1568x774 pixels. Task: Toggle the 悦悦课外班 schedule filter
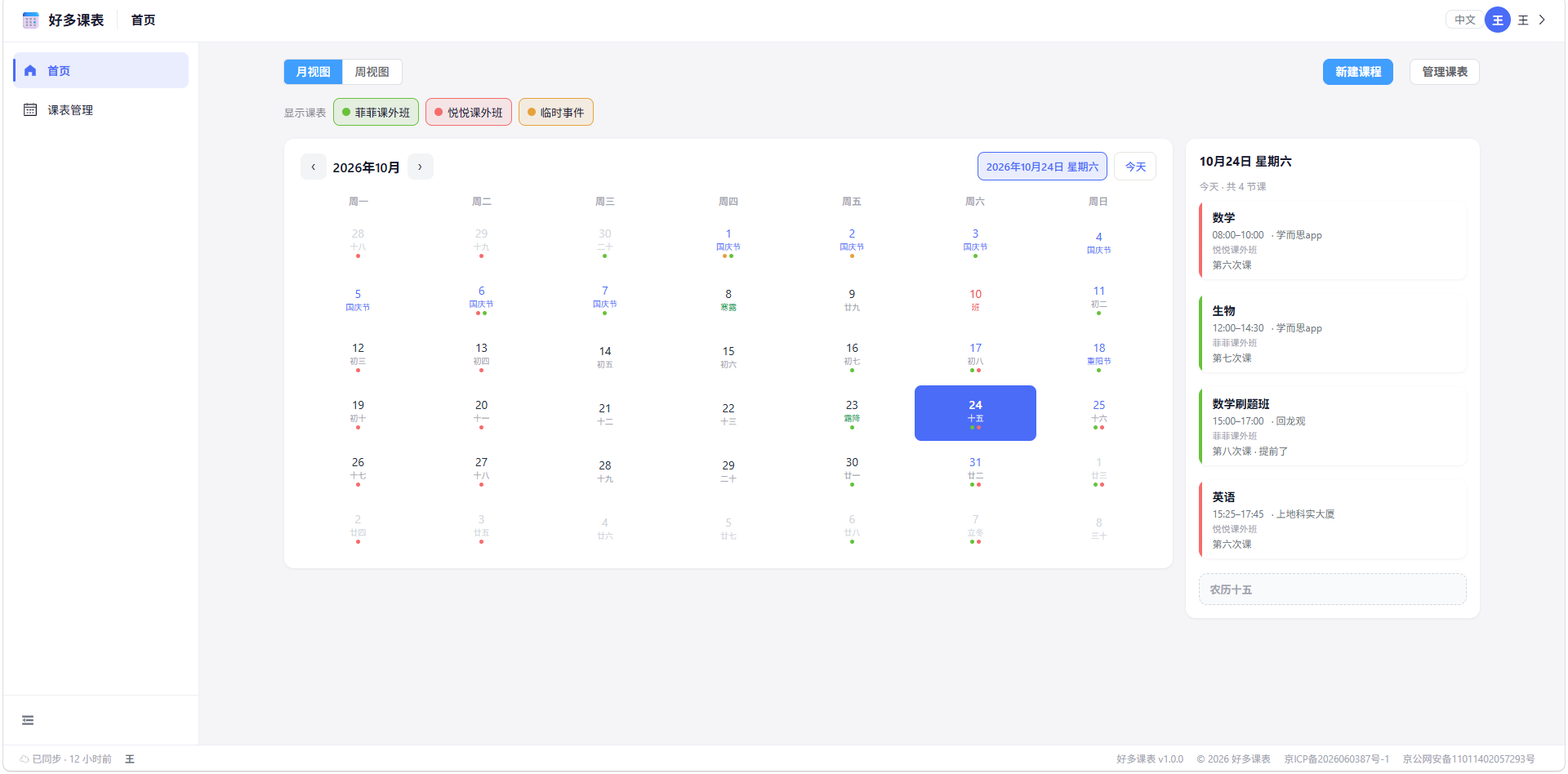coord(469,113)
